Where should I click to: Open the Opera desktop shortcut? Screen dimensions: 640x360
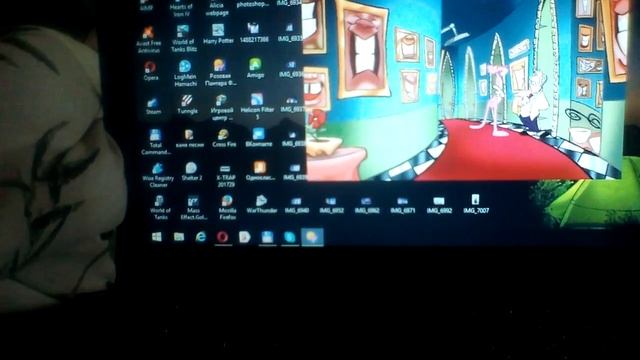click(151, 71)
